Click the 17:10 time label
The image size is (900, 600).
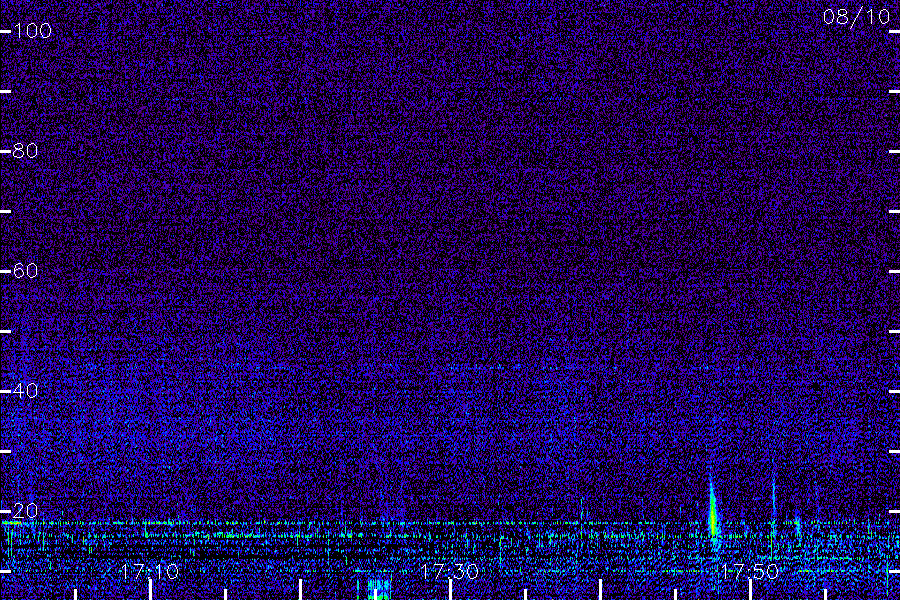(150, 571)
